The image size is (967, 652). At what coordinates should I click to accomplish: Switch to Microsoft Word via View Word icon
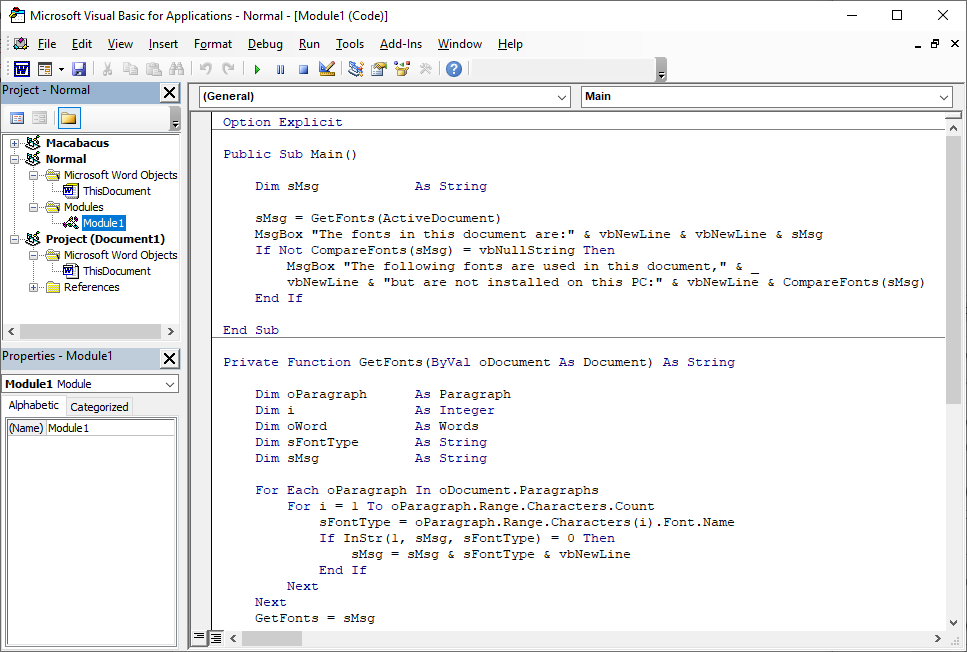[x=21, y=68]
